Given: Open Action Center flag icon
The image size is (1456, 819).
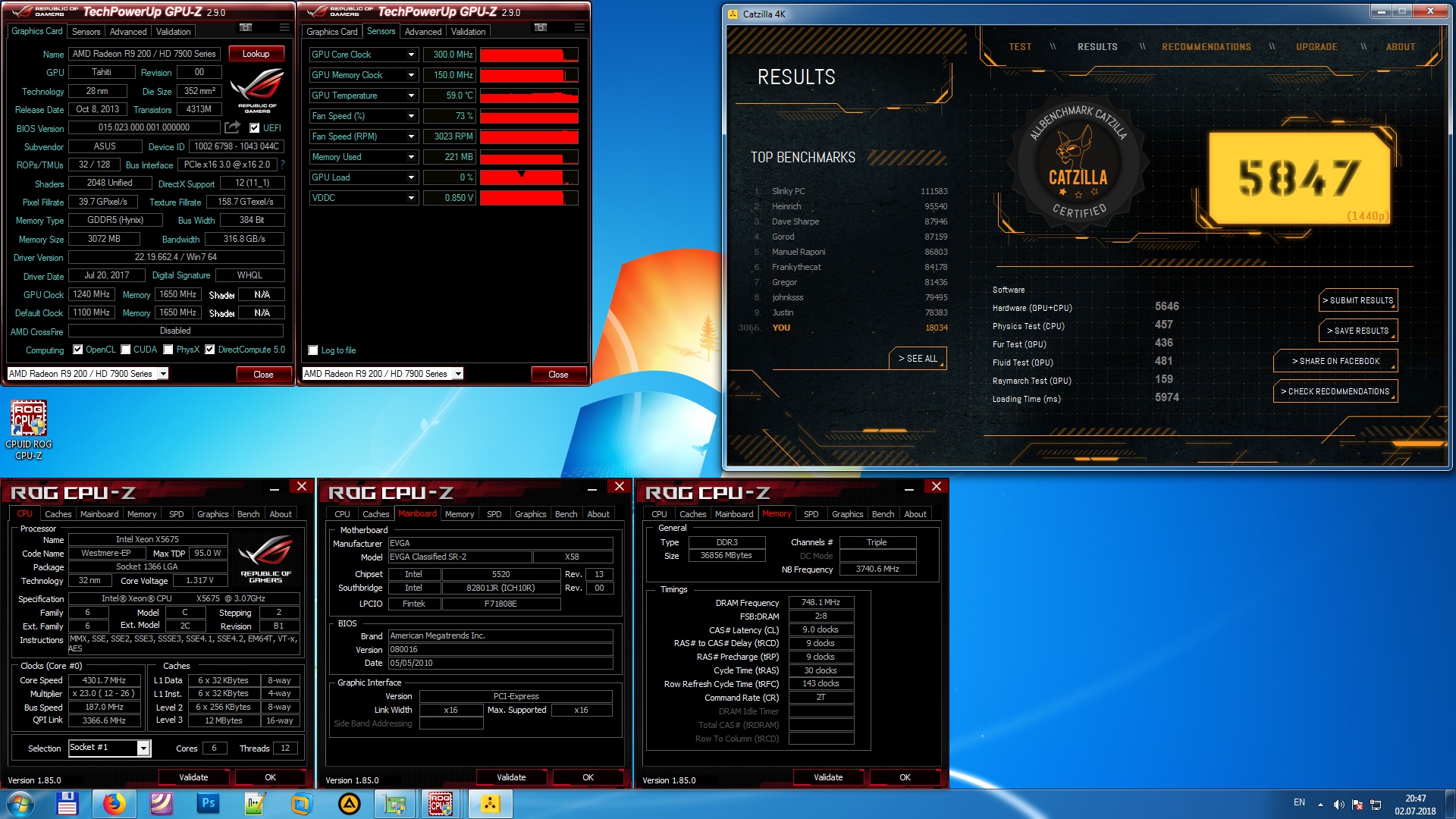Looking at the screenshot, I should coord(1357,804).
